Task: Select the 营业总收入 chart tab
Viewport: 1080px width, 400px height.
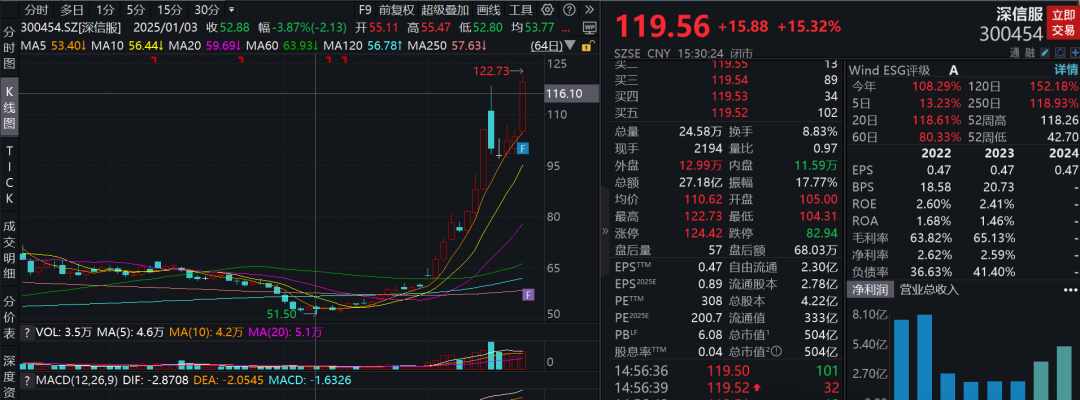Action: pos(929,289)
